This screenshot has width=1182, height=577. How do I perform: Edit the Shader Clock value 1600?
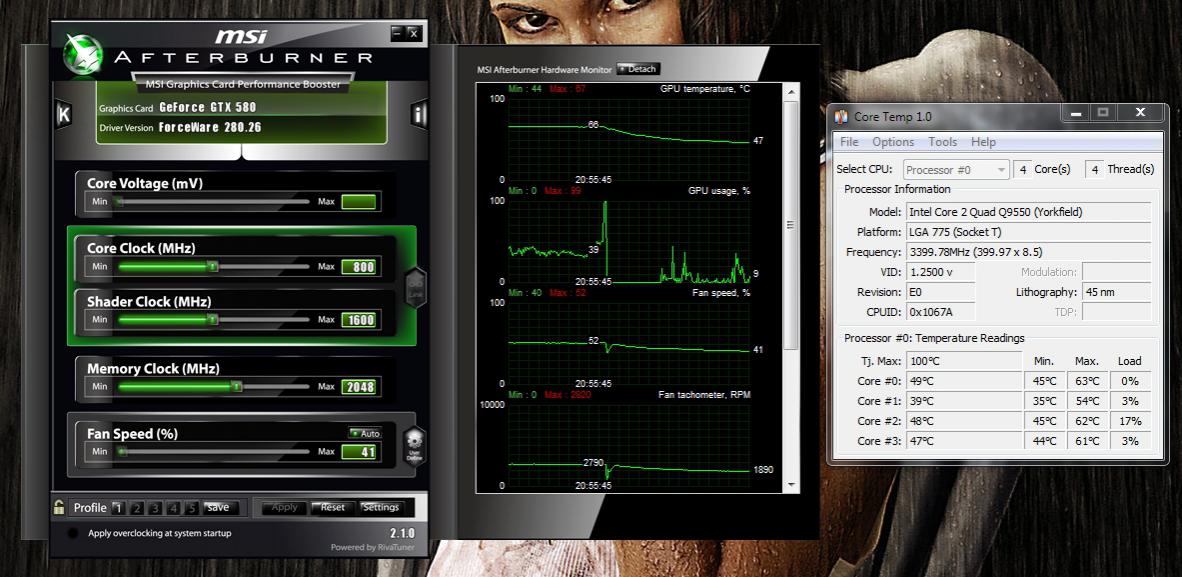[x=358, y=320]
